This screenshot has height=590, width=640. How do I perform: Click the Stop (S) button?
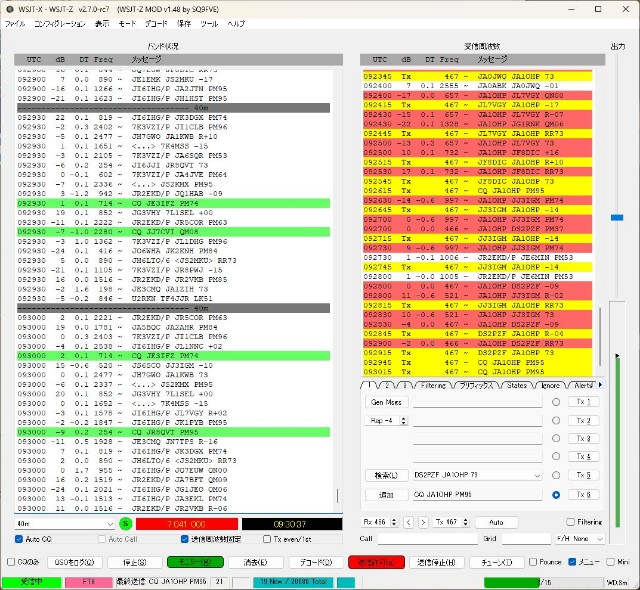134,562
